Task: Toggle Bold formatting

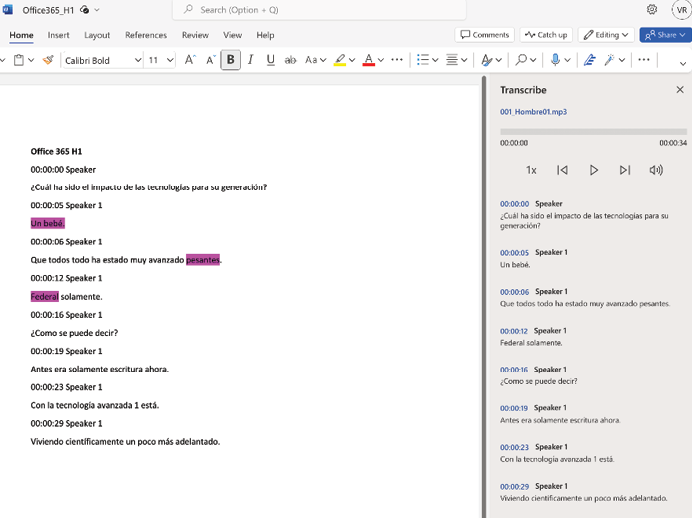Action: point(230,60)
